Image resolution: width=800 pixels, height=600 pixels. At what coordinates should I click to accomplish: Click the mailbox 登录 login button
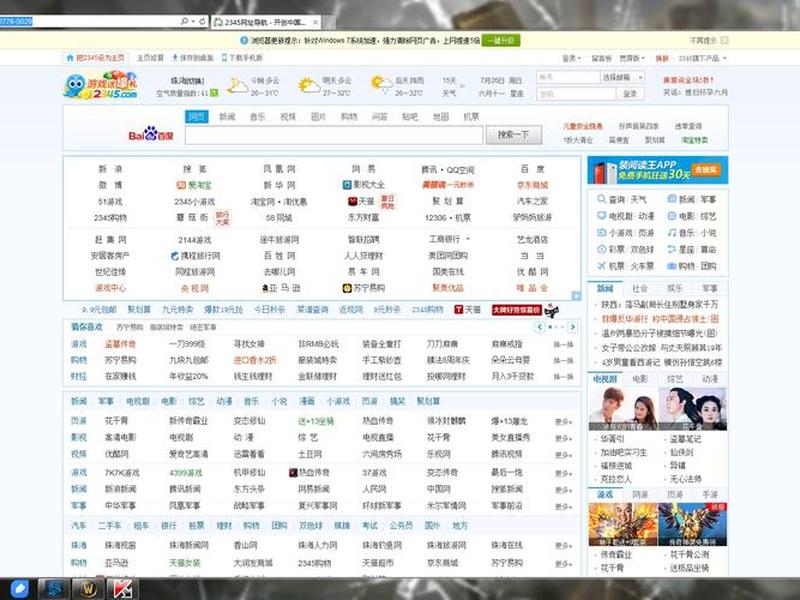click(x=630, y=94)
